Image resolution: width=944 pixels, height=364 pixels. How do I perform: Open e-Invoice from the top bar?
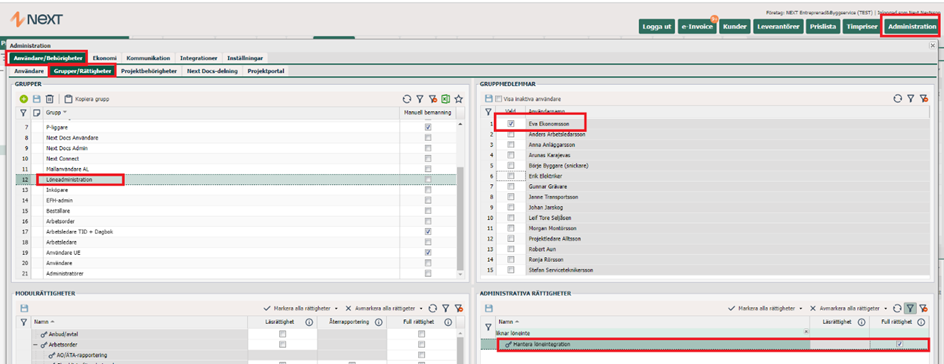[697, 26]
